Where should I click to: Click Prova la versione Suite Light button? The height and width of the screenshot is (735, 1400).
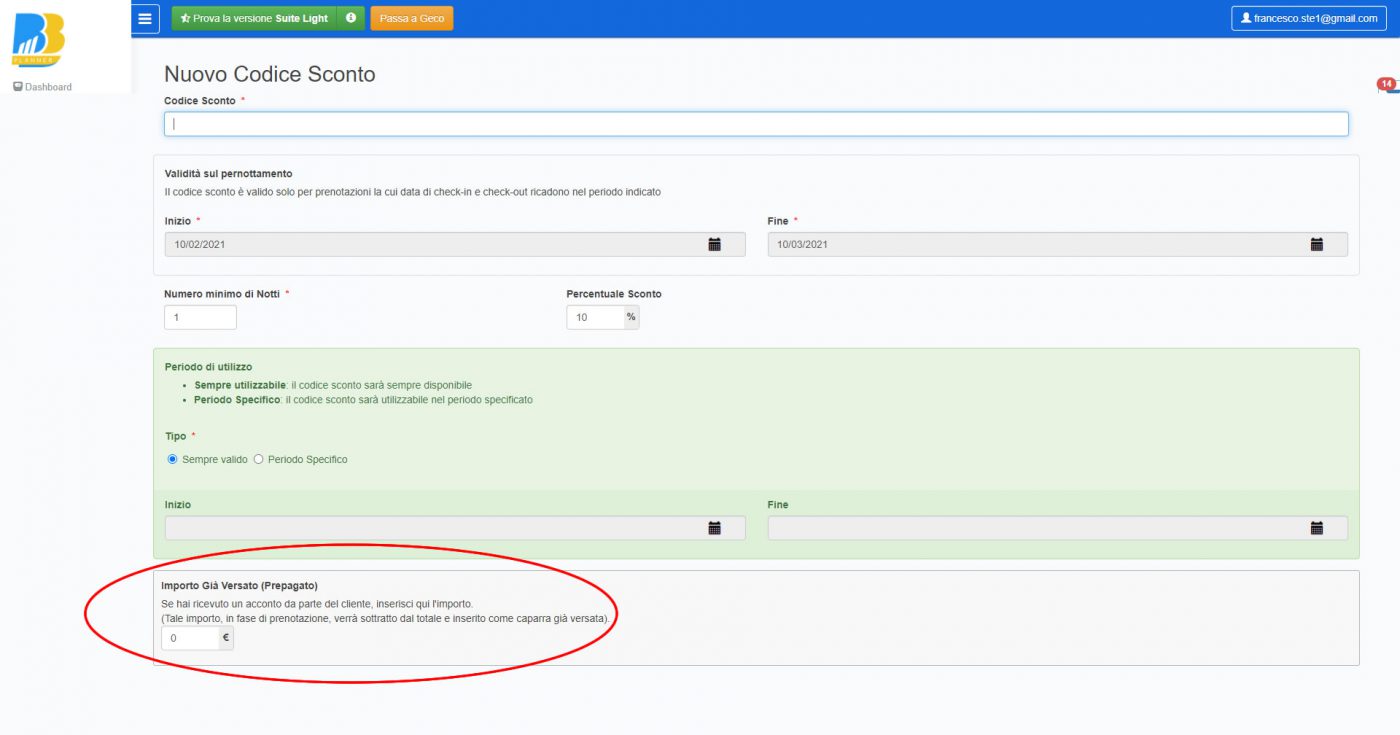coord(254,18)
